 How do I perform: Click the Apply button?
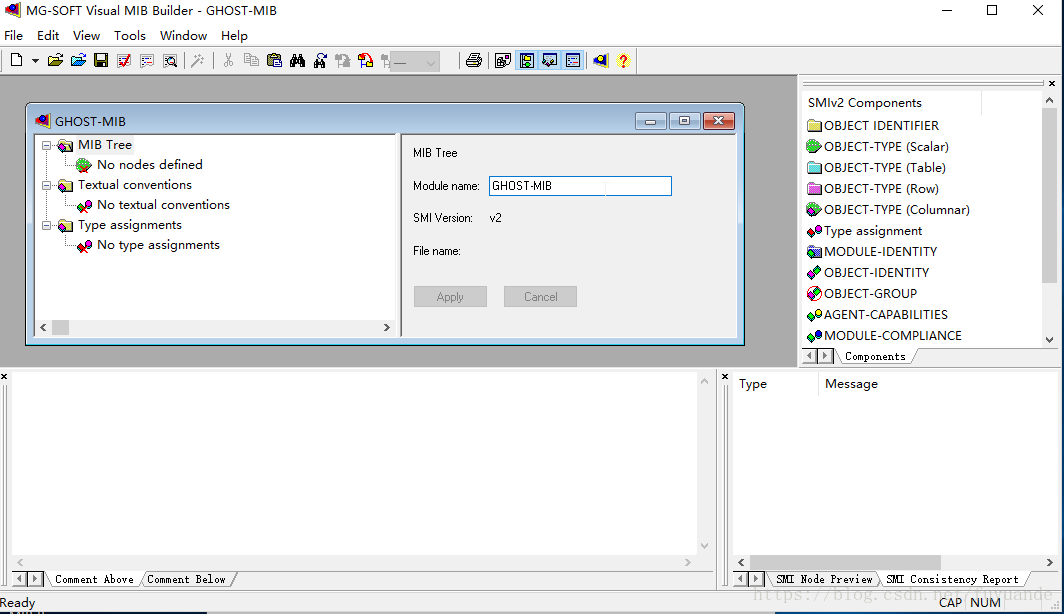pyautogui.click(x=450, y=296)
